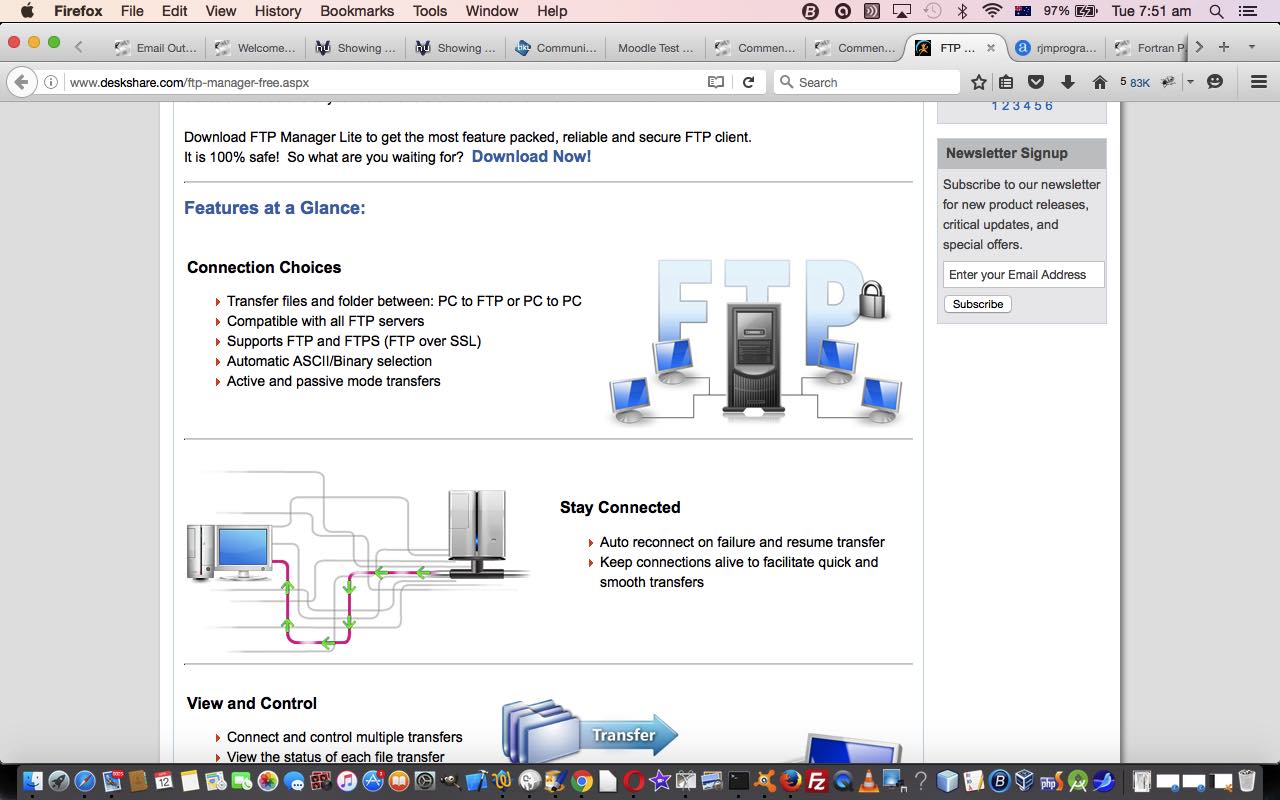The image size is (1280, 800).
Task: Open a new tab with plus button
Action: click(1223, 47)
